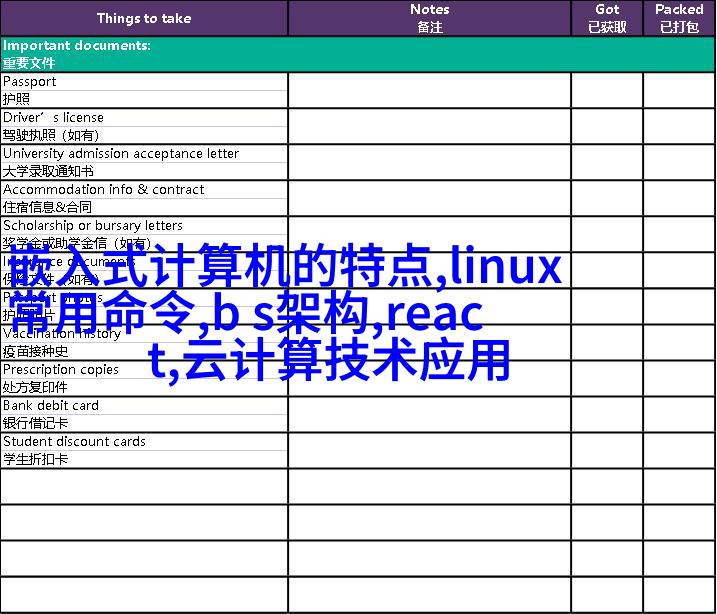Click the Got cell for Student discount cards
The height and width of the screenshot is (614, 717).
(607, 451)
